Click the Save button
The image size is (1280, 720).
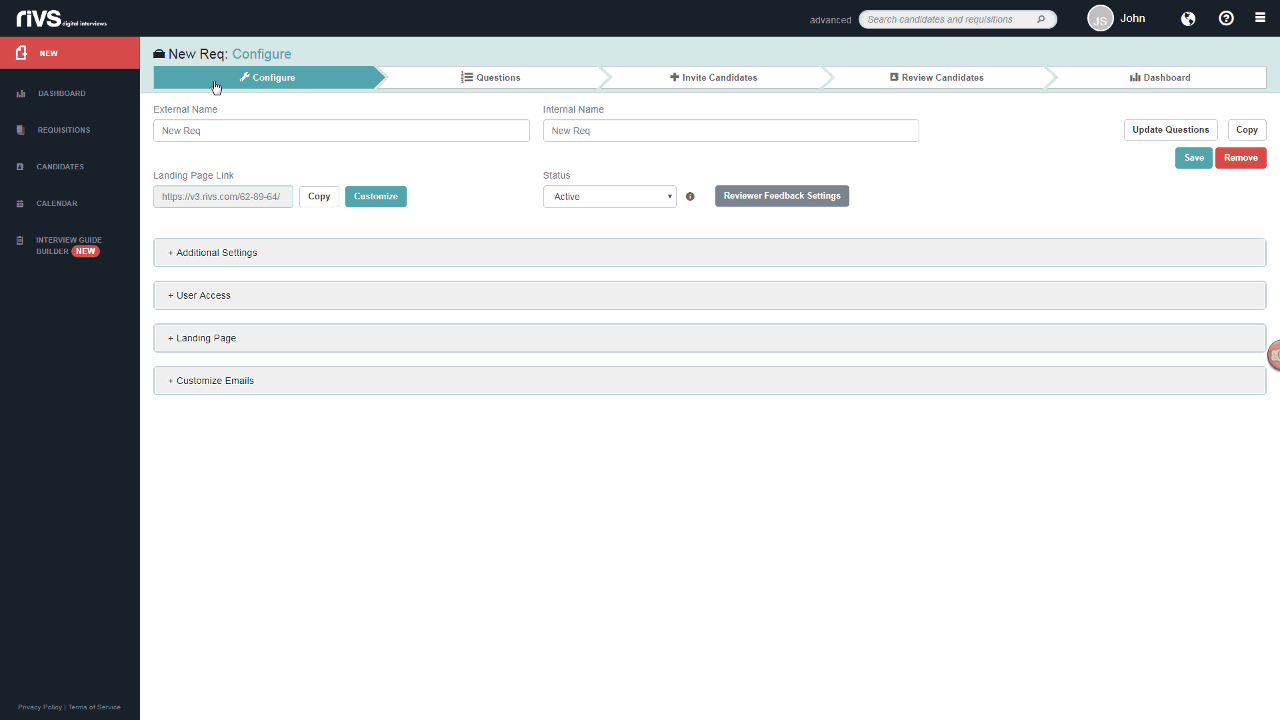[x=1194, y=158]
